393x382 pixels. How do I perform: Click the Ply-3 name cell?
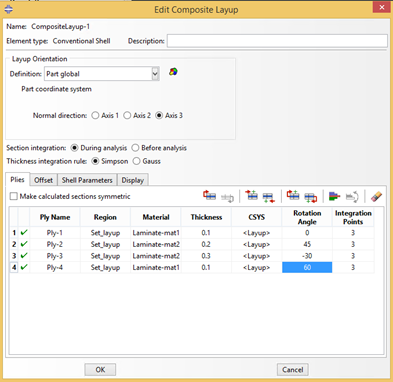pyautogui.click(x=55, y=256)
